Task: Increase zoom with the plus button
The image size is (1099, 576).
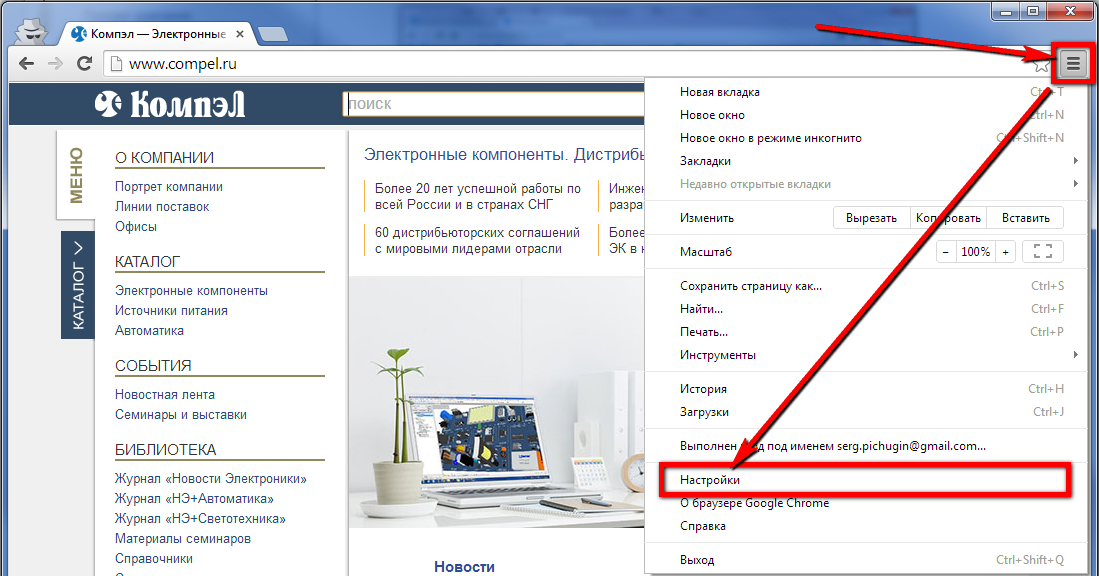Action: pyautogui.click(x=1005, y=252)
